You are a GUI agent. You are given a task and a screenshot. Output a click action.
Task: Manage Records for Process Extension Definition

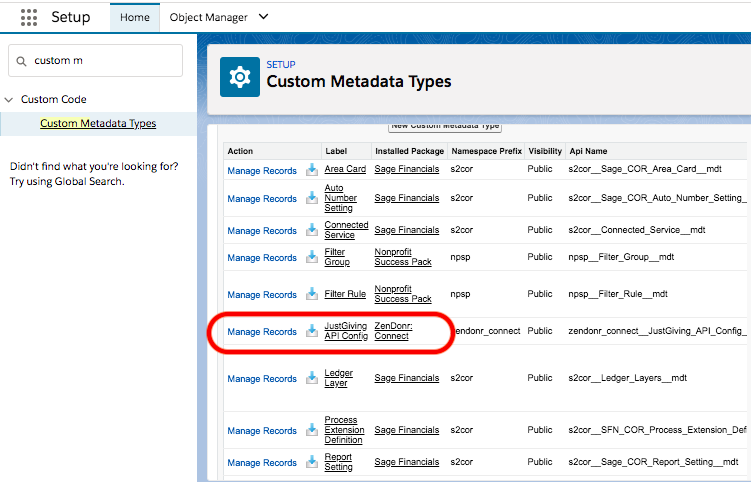click(x=262, y=431)
